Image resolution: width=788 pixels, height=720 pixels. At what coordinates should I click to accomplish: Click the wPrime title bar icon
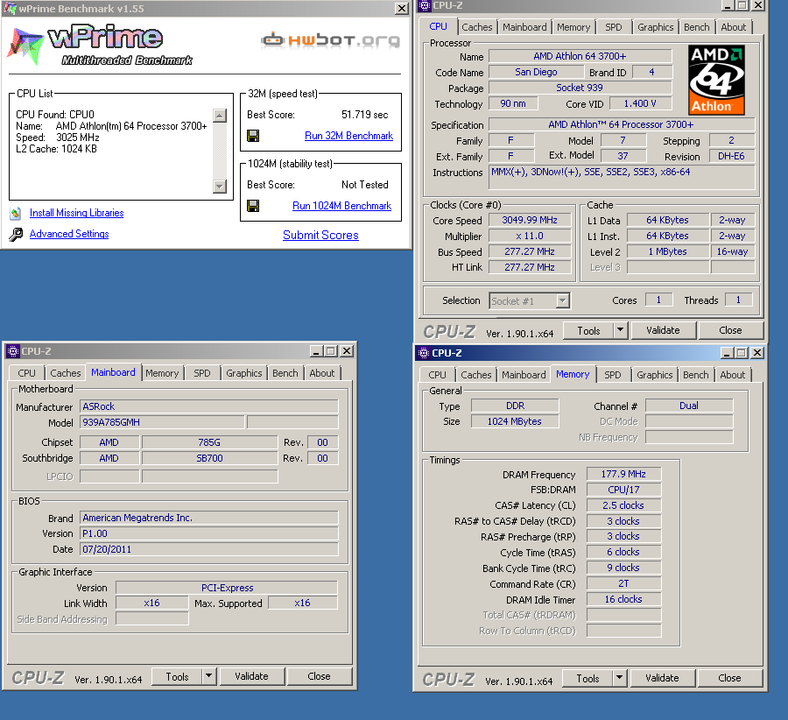tap(10, 9)
